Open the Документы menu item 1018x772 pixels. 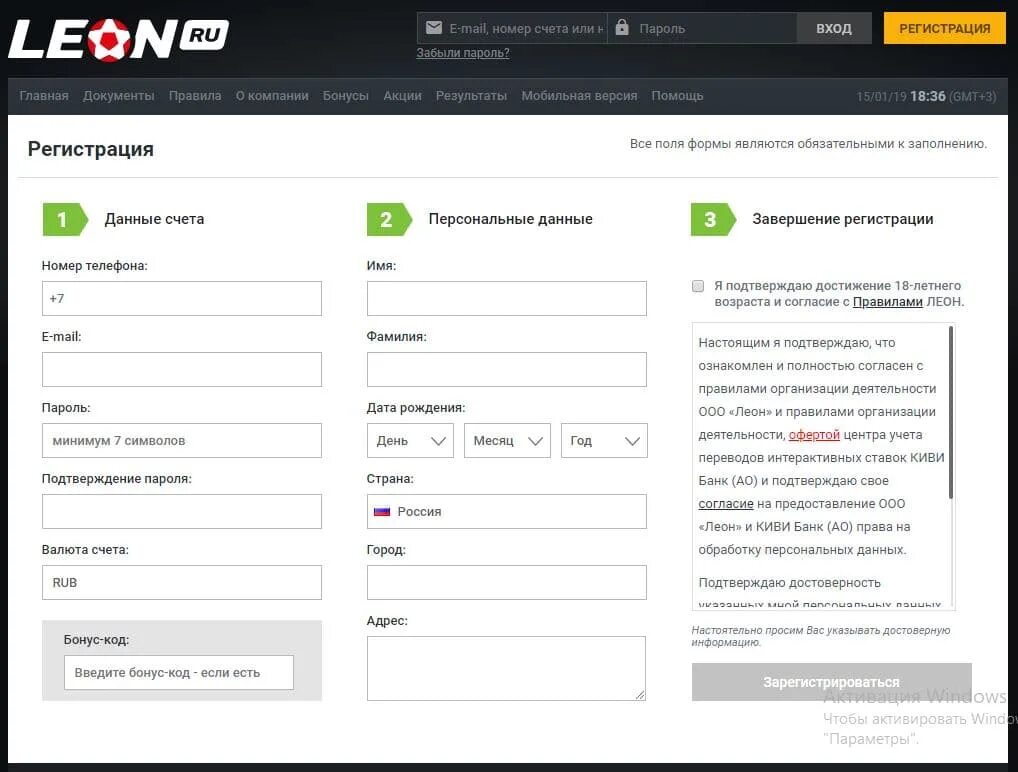point(119,95)
